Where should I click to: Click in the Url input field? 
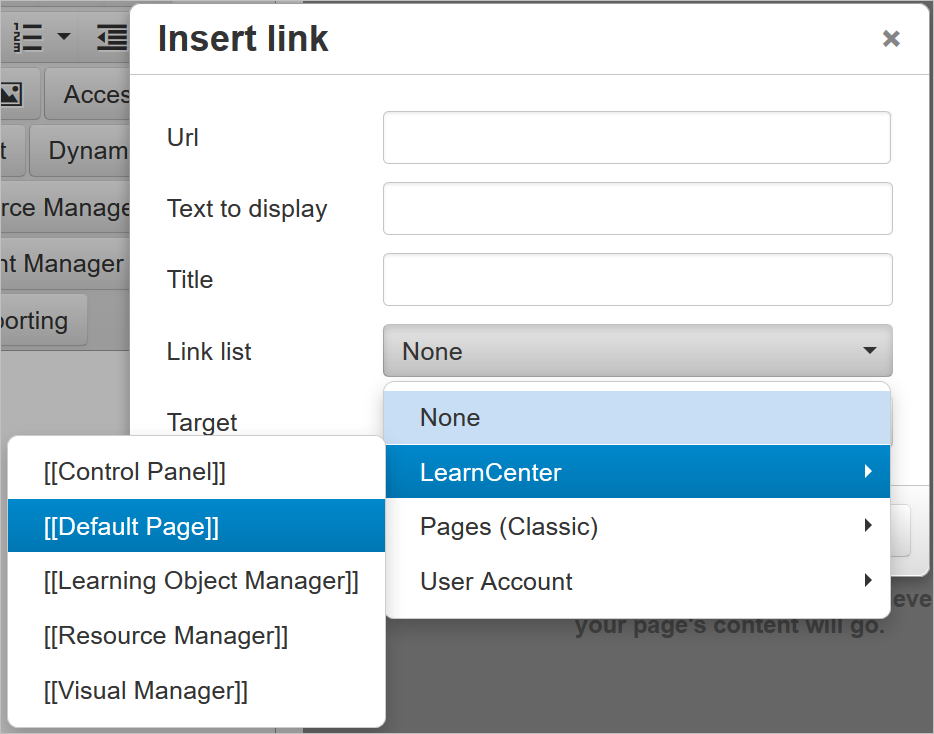pos(637,137)
